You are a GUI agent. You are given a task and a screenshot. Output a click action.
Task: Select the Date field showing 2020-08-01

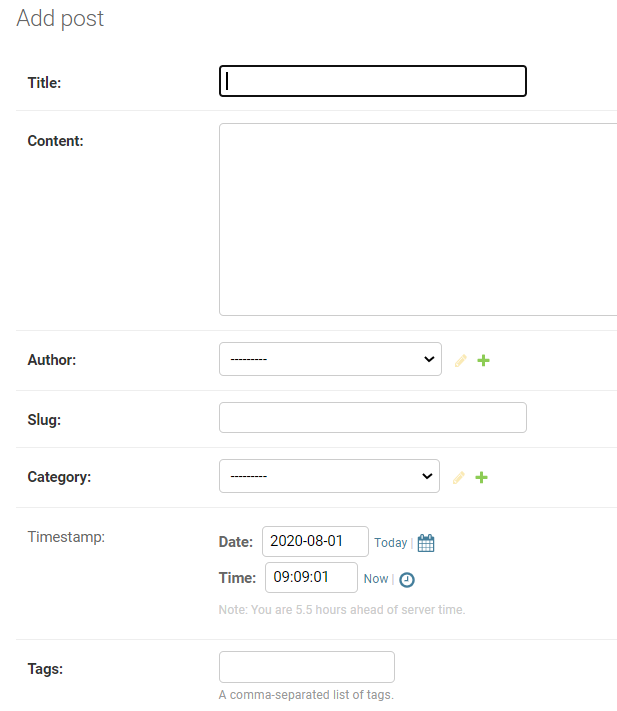[x=315, y=541]
